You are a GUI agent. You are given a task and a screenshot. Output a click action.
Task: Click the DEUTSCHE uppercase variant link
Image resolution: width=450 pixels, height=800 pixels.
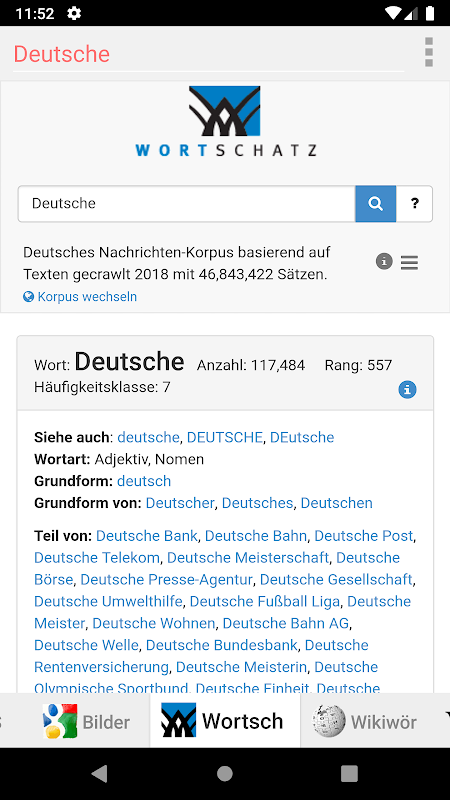pyautogui.click(x=224, y=437)
